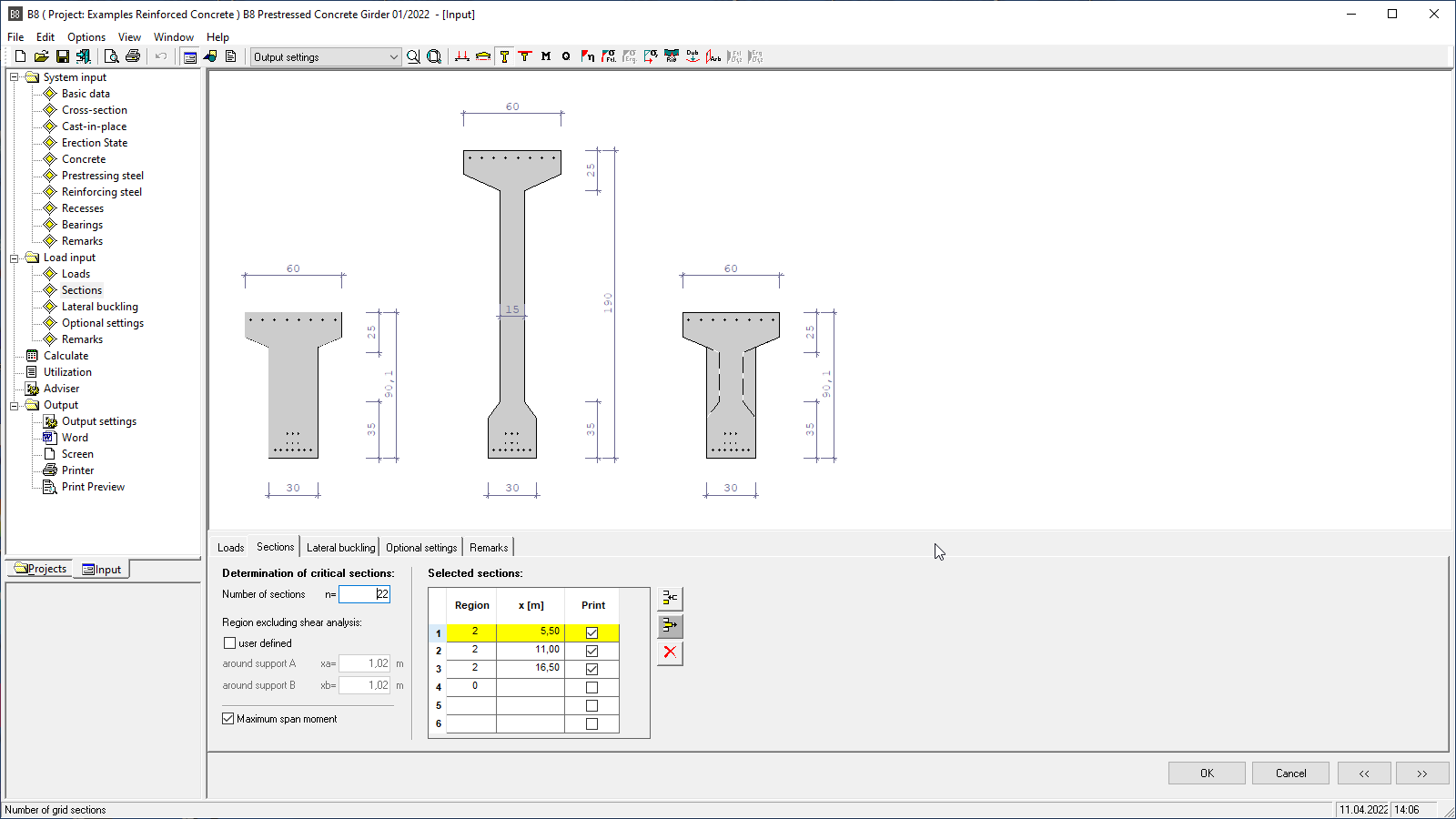Select Output settings tree item

(x=99, y=421)
